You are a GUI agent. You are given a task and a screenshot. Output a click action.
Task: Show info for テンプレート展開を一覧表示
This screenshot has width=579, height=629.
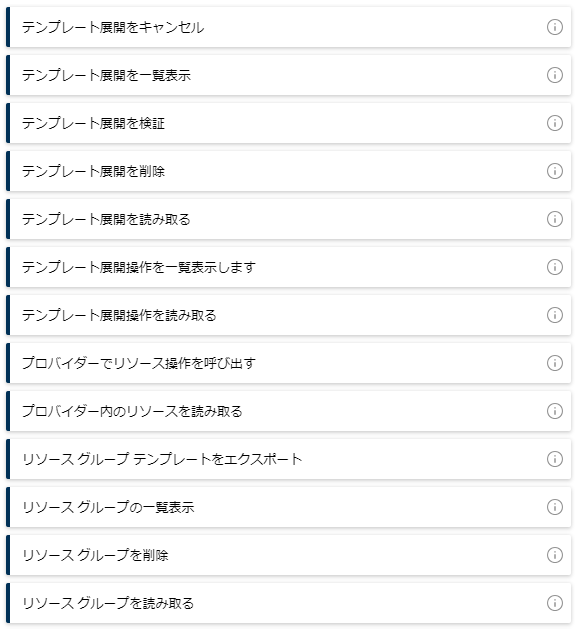tap(555, 75)
